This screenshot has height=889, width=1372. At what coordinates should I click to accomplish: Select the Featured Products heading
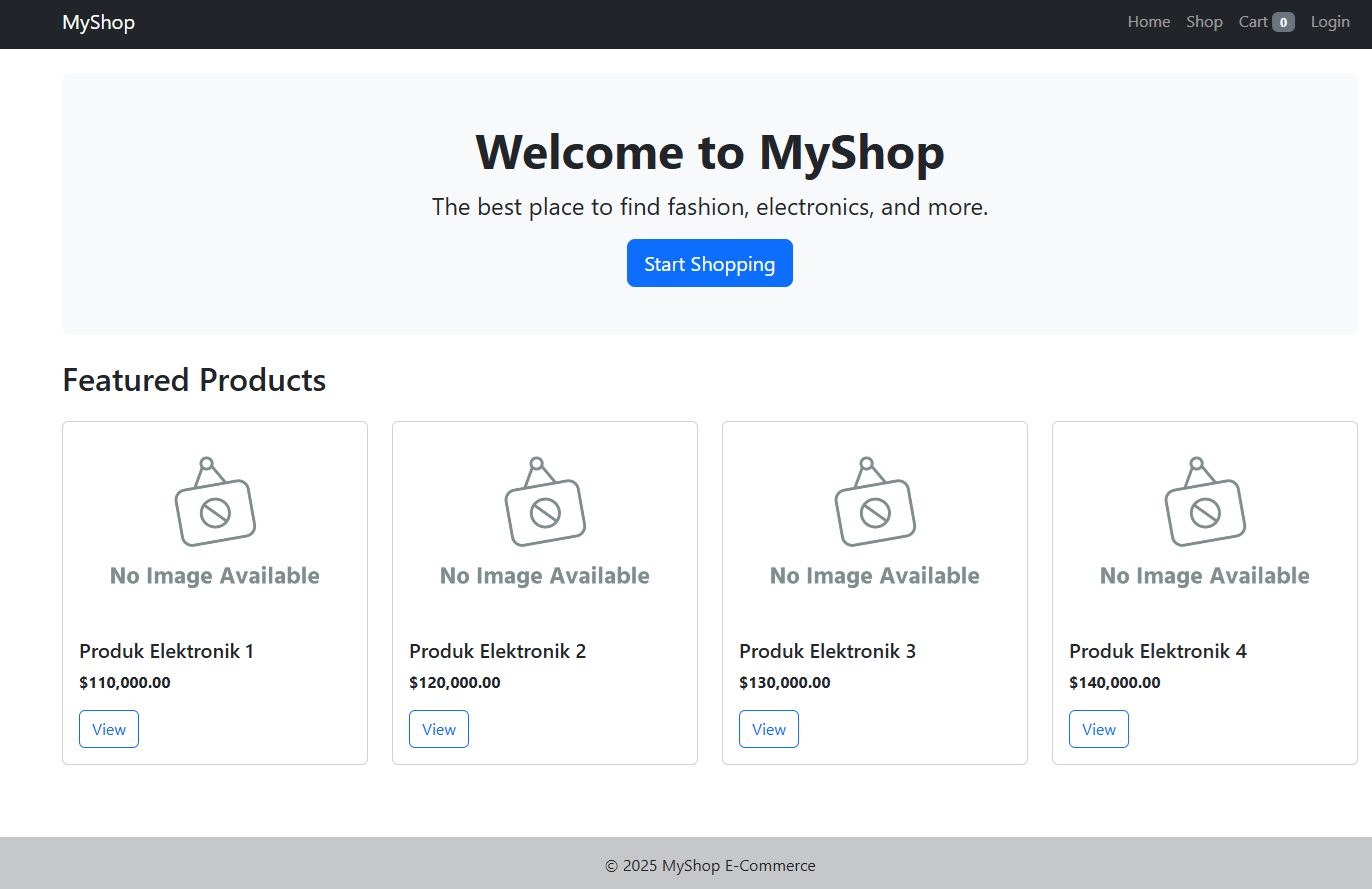(194, 380)
